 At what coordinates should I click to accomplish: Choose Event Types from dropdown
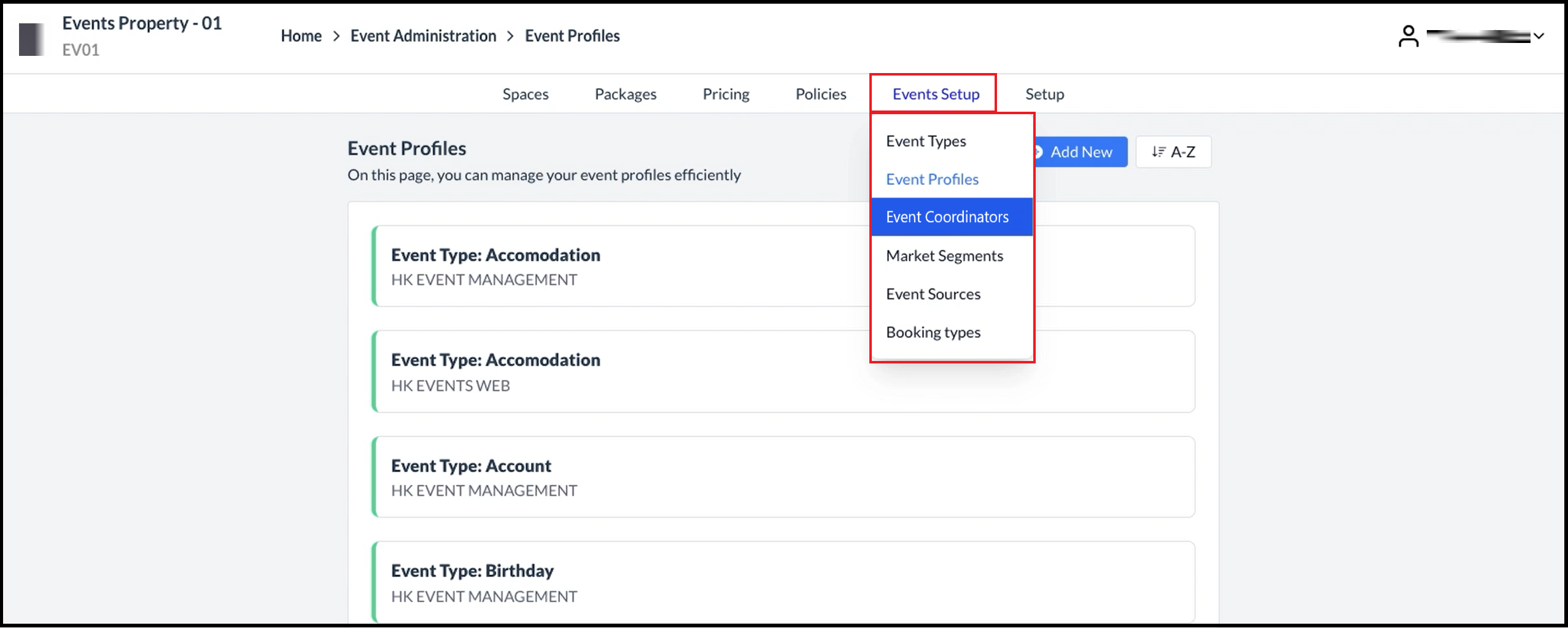926,141
